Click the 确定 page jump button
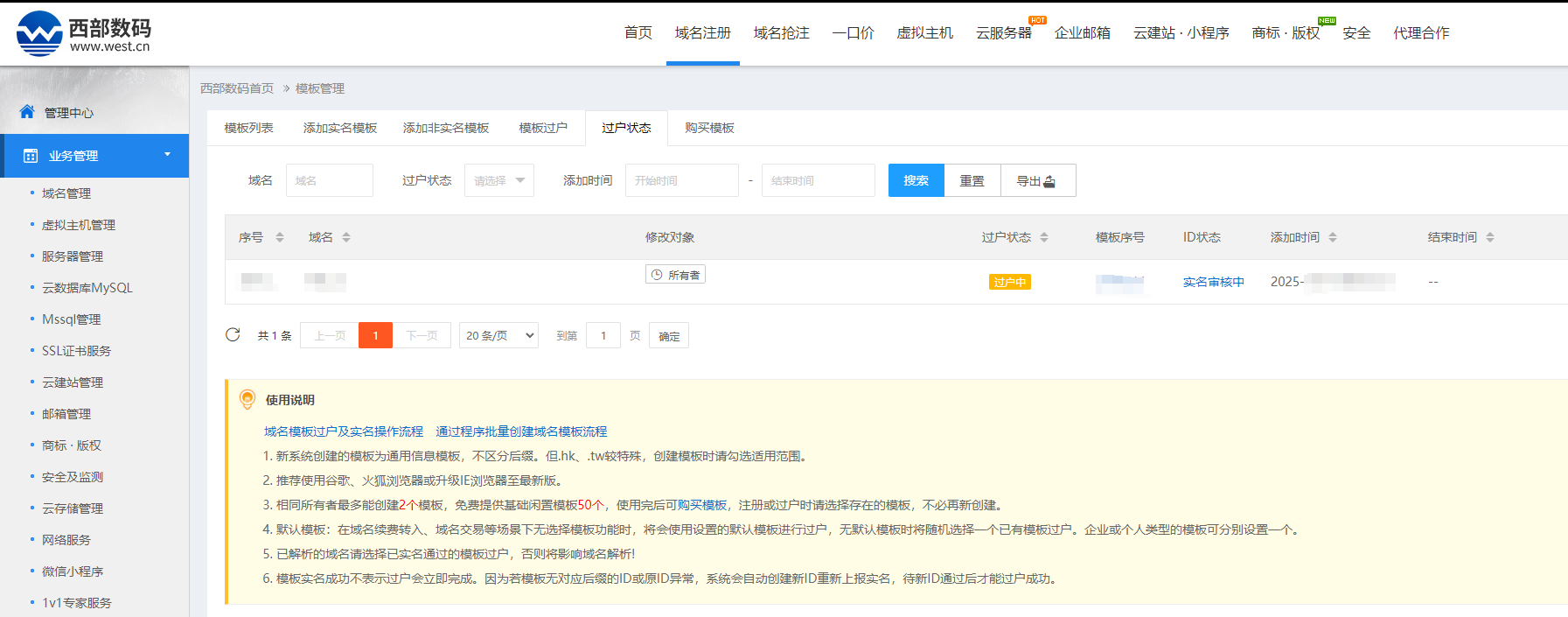This screenshot has height=617, width=1568. pyautogui.click(x=669, y=335)
